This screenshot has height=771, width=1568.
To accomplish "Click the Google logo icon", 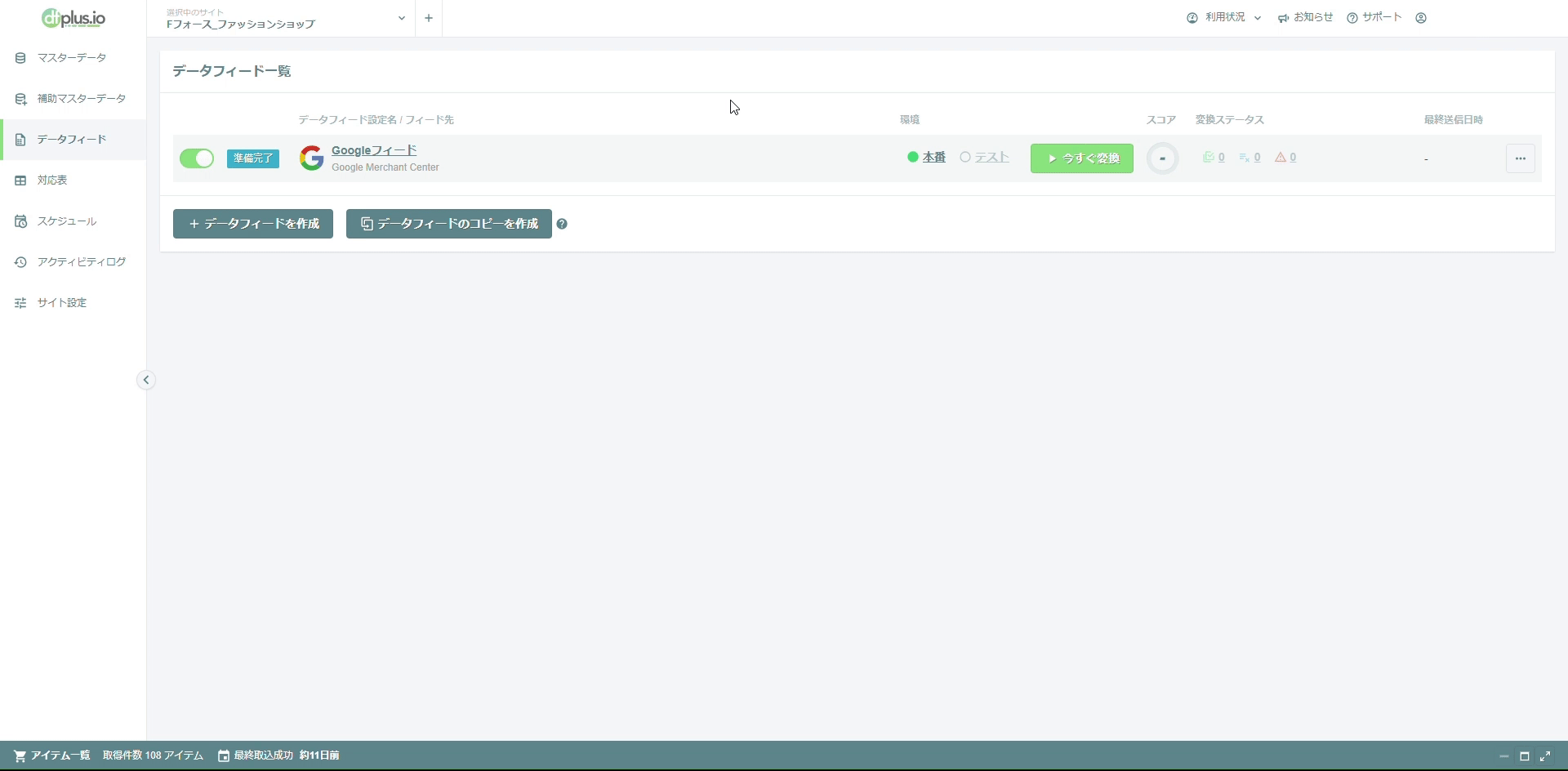I will 311,158.
